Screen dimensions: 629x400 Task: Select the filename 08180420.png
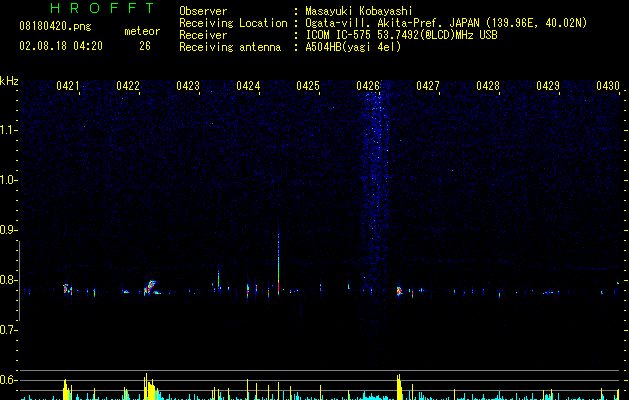pyautogui.click(x=55, y=27)
